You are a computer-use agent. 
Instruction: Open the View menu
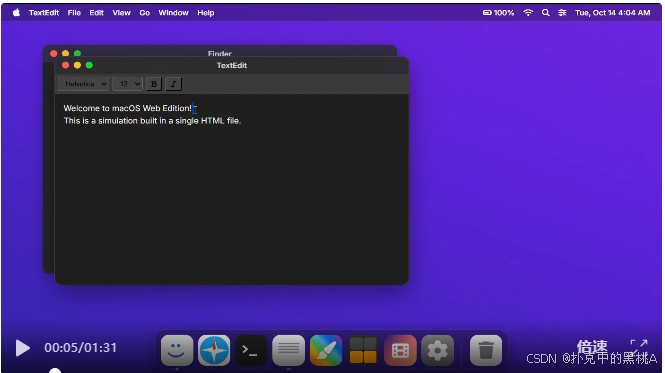tap(121, 13)
